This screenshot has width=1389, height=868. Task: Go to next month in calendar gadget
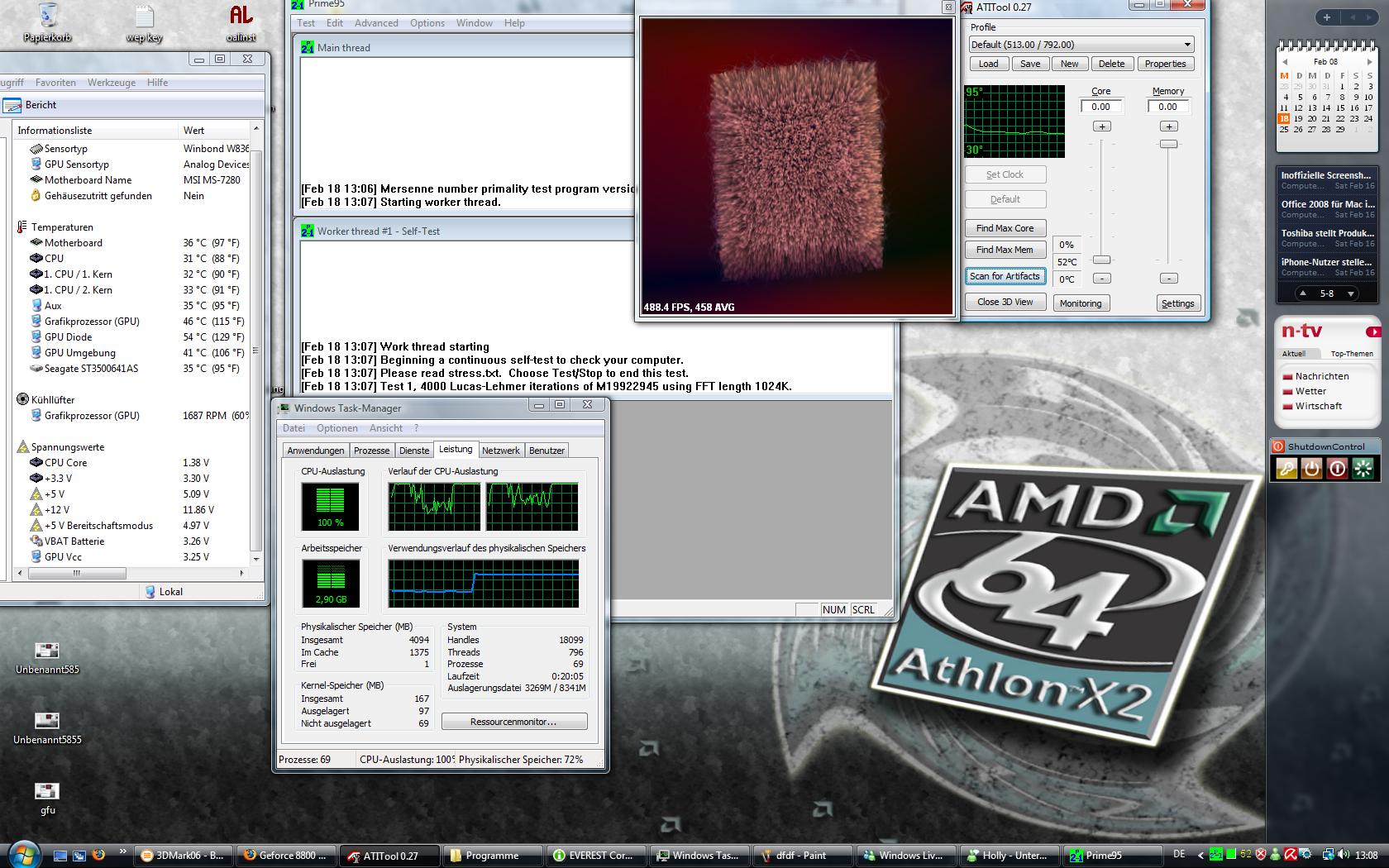click(1370, 62)
